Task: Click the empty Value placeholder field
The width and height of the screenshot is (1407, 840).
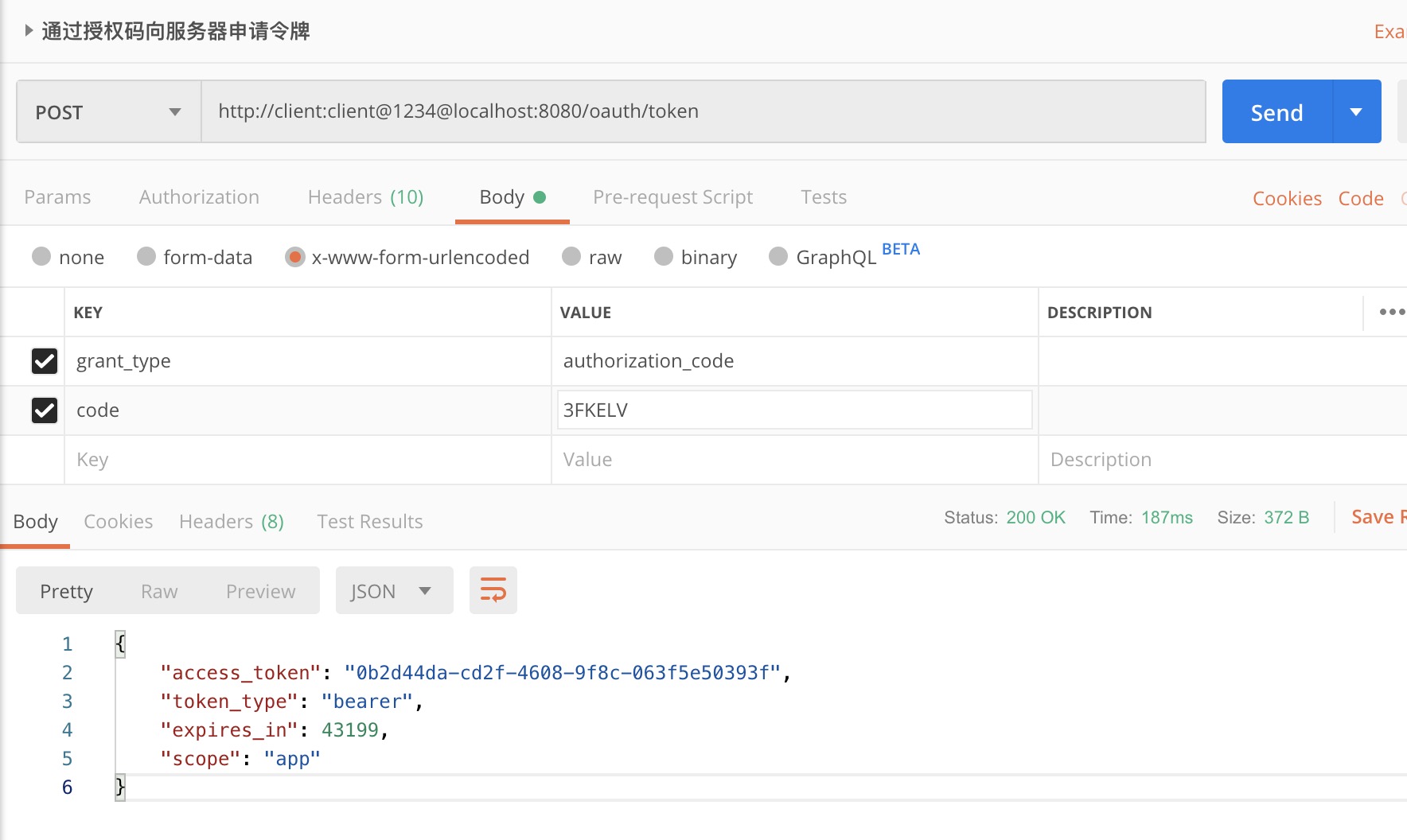Action: [795, 460]
